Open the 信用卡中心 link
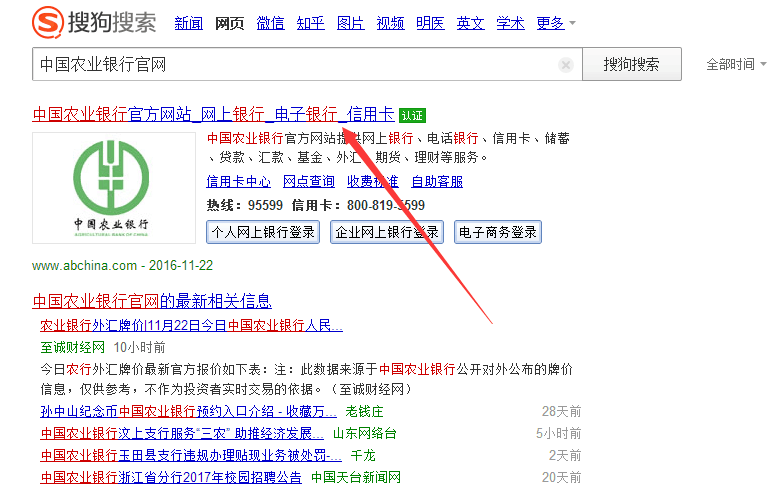This screenshot has width=768, height=497. (x=239, y=182)
